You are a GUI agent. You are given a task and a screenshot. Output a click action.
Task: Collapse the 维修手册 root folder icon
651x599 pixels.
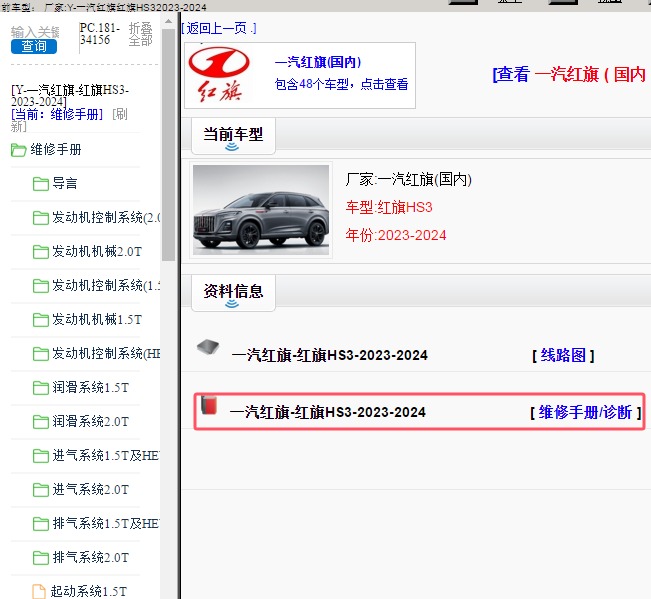[x=19, y=150]
